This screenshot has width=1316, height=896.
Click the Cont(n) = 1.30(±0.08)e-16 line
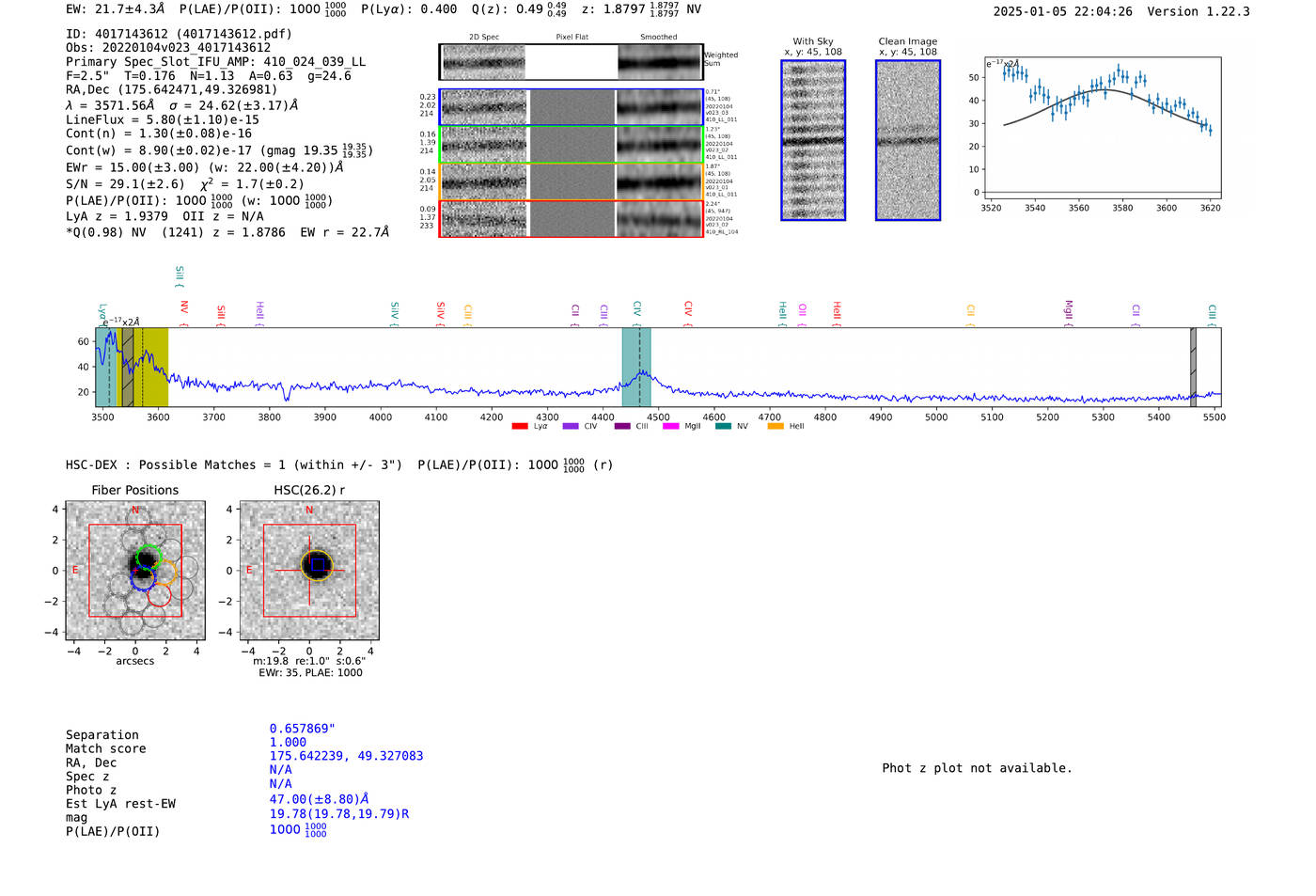159,134
